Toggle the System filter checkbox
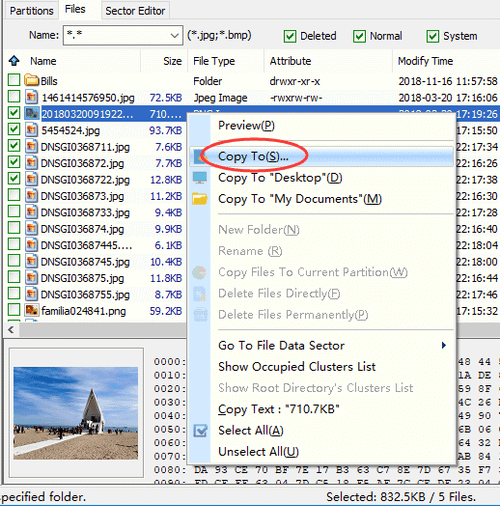This screenshot has width=500, height=506. click(x=433, y=36)
